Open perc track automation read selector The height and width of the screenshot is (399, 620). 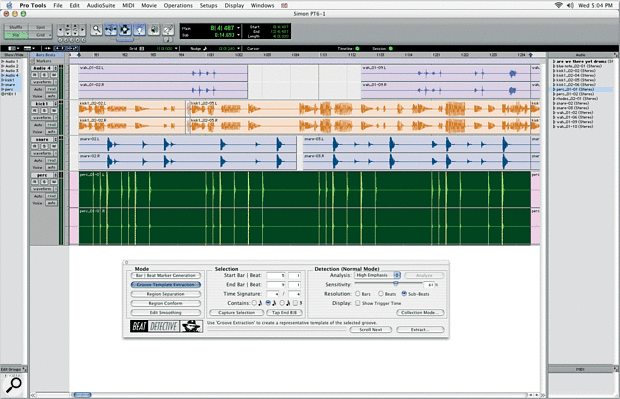point(51,196)
